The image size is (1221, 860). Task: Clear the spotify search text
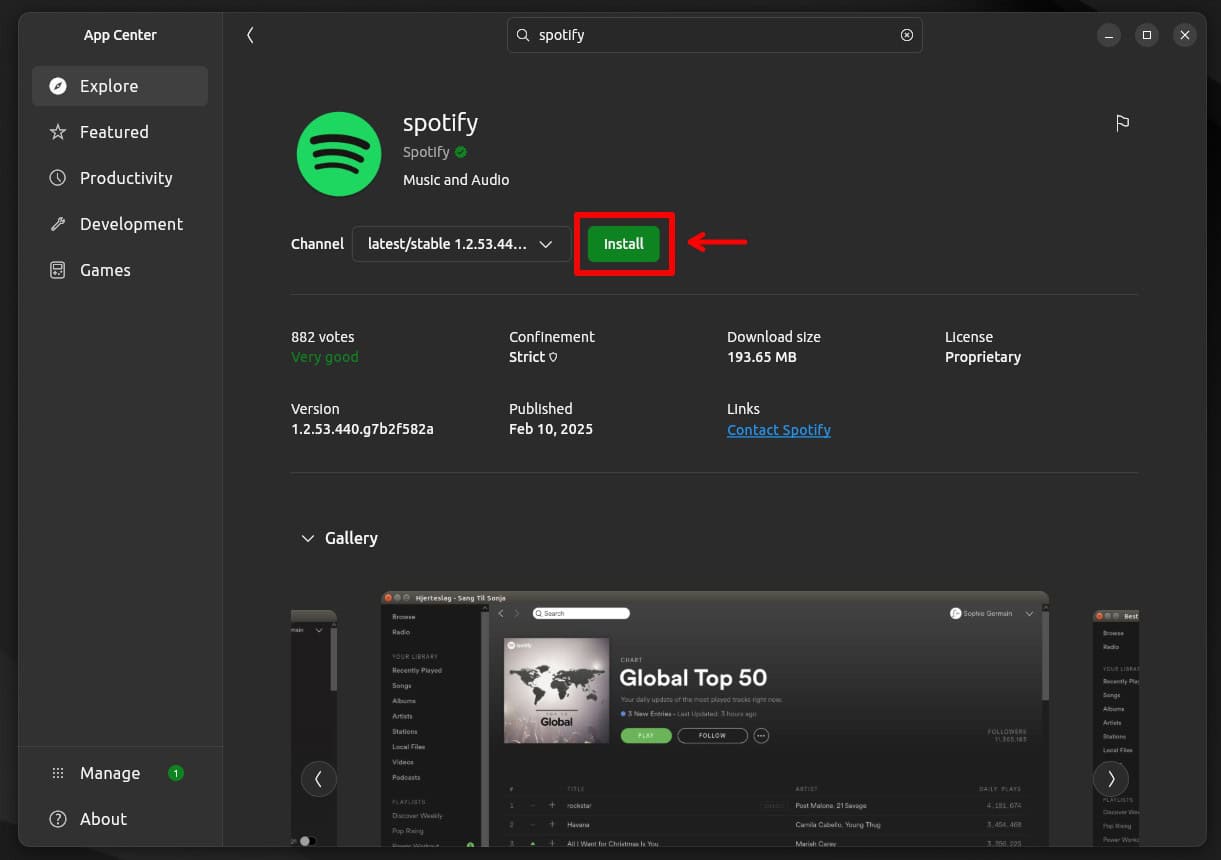906,35
